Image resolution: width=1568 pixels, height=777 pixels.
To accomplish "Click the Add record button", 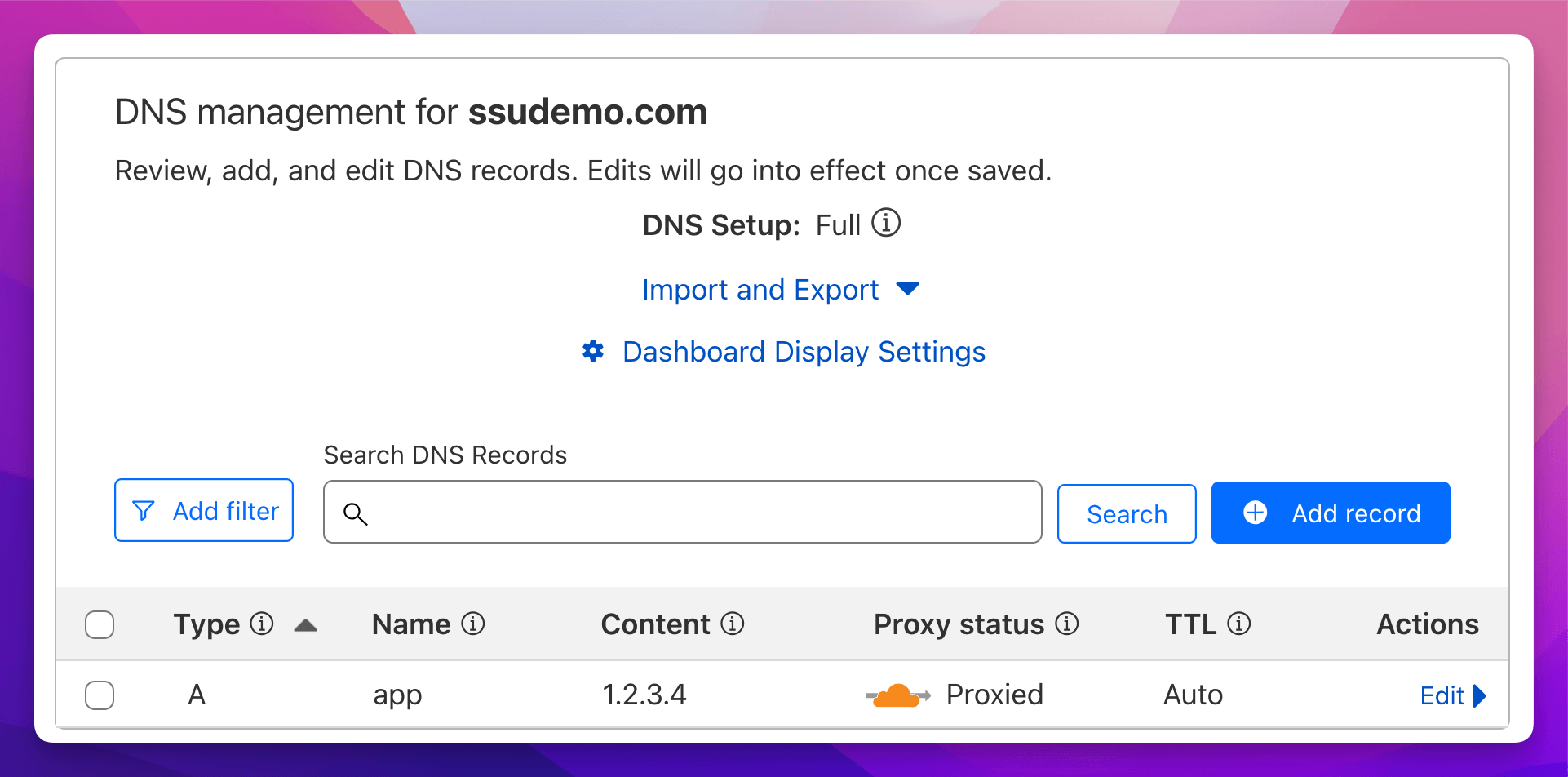I will 1331,513.
